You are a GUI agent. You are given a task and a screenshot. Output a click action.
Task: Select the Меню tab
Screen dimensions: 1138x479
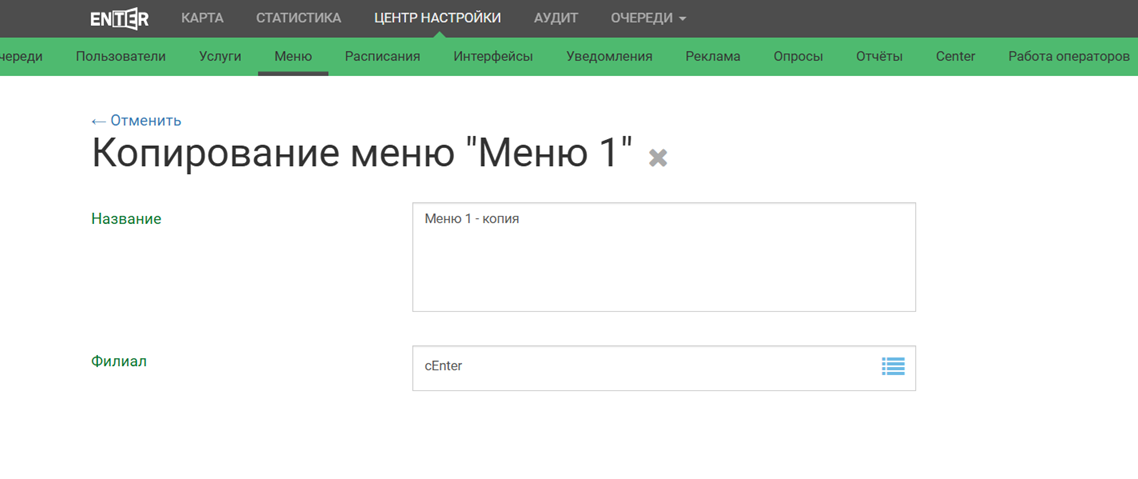pyautogui.click(x=293, y=56)
